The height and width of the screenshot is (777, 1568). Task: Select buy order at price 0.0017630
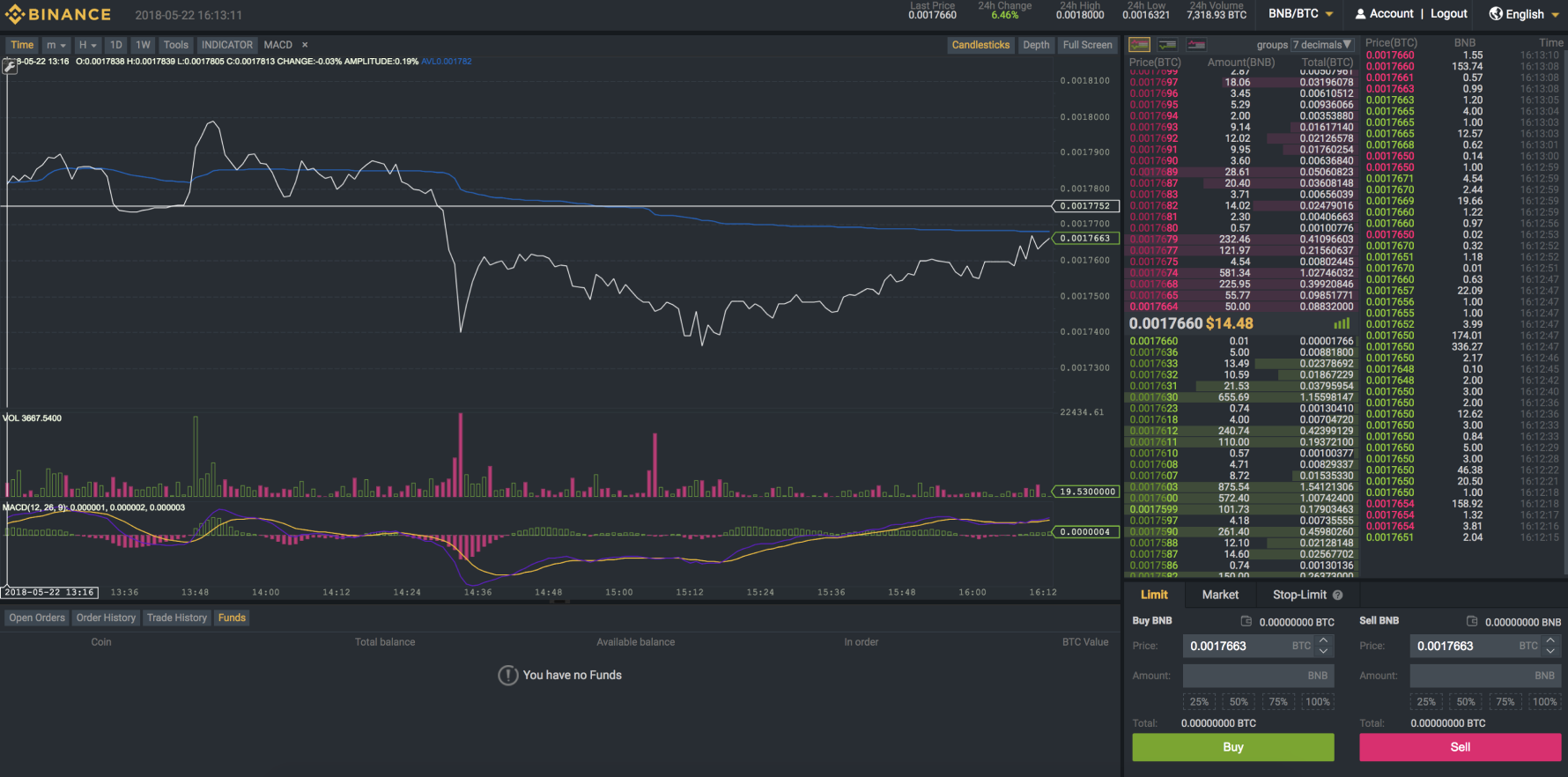(x=1242, y=397)
